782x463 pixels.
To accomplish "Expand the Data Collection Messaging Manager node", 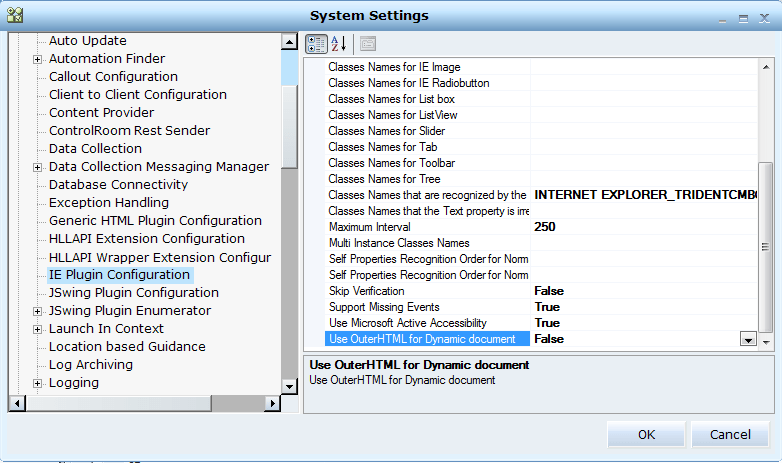I will (x=37, y=167).
